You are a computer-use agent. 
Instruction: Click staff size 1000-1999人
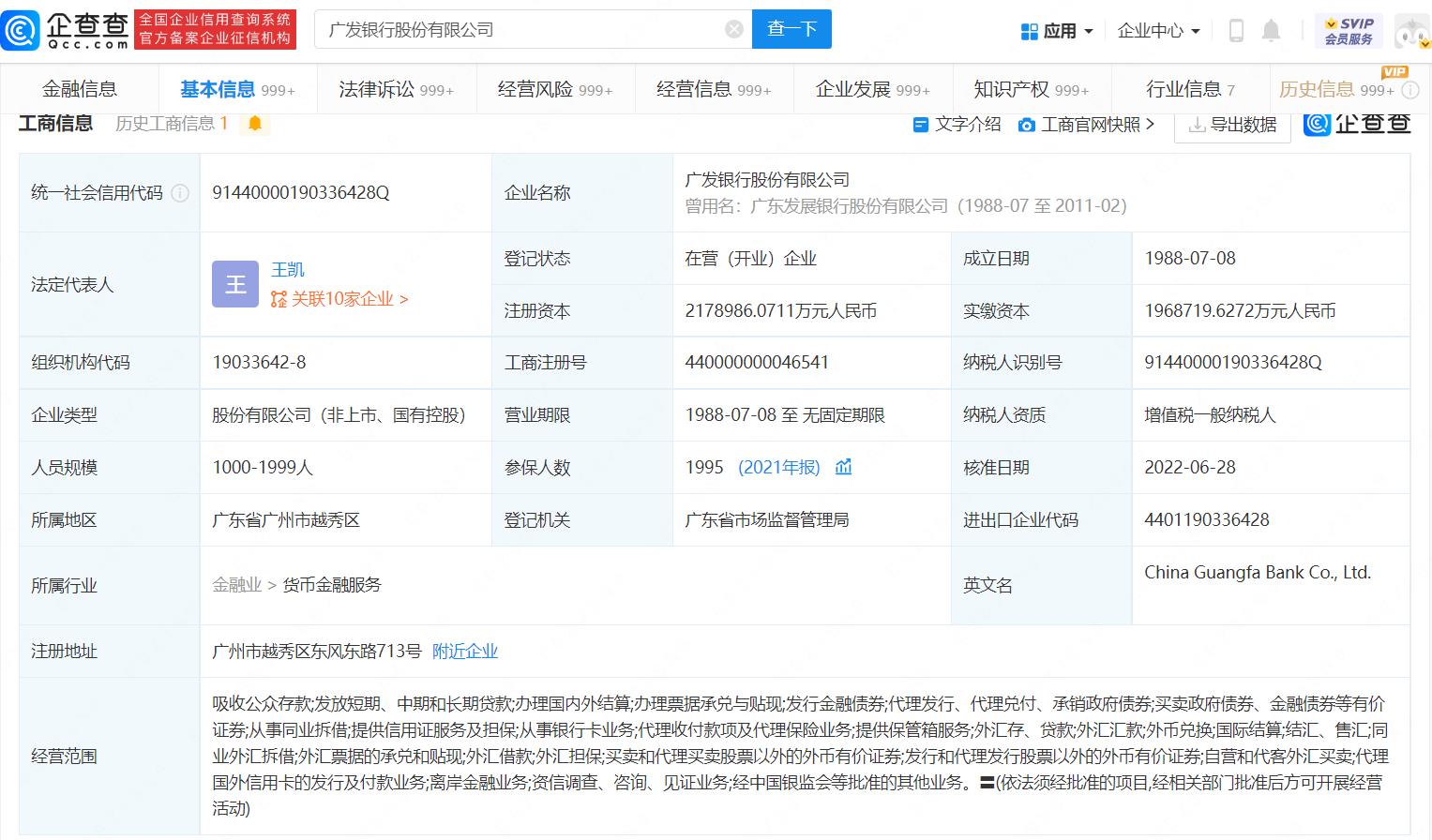coord(263,468)
